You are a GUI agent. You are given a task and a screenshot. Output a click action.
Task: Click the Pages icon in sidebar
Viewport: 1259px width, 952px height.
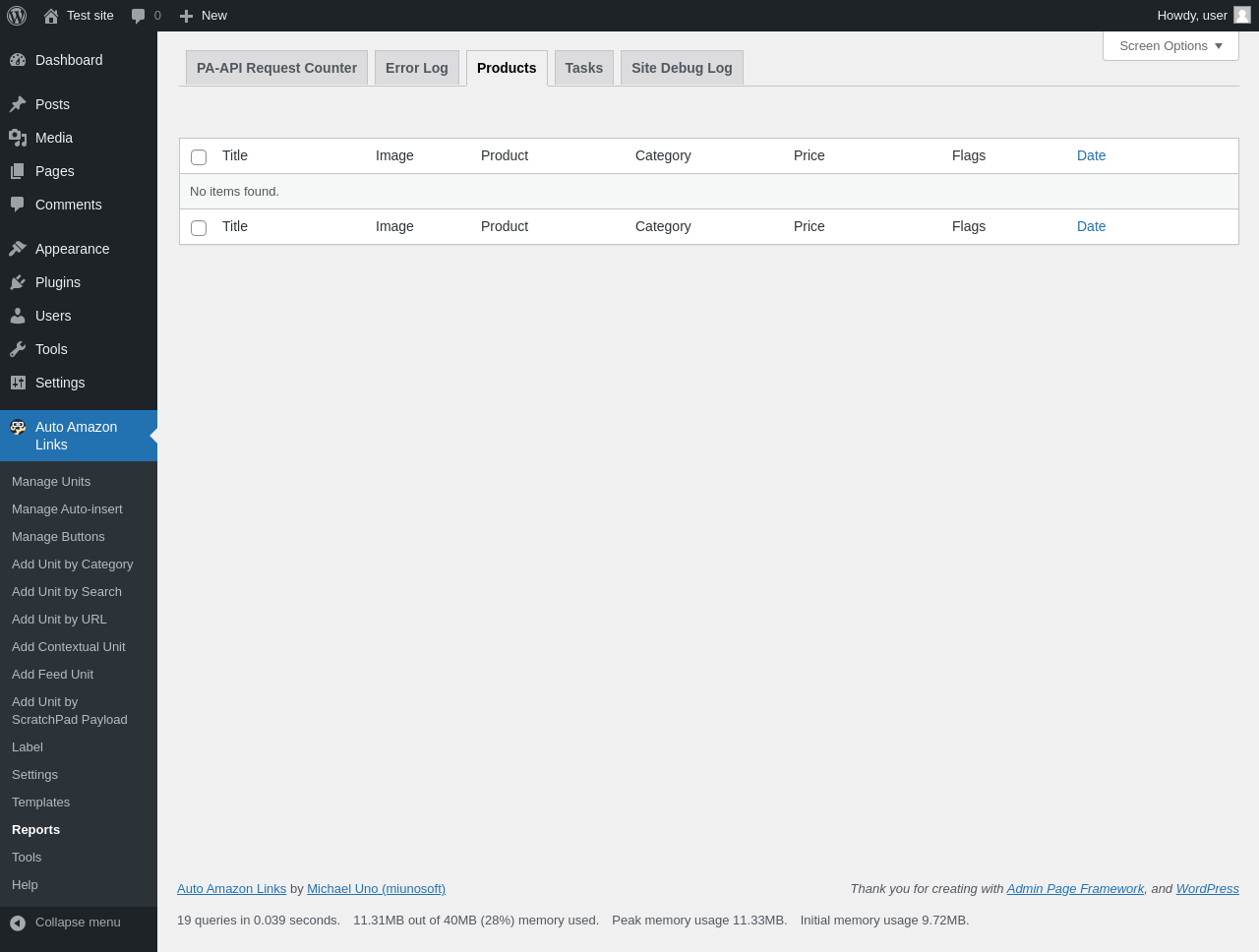tap(18, 171)
